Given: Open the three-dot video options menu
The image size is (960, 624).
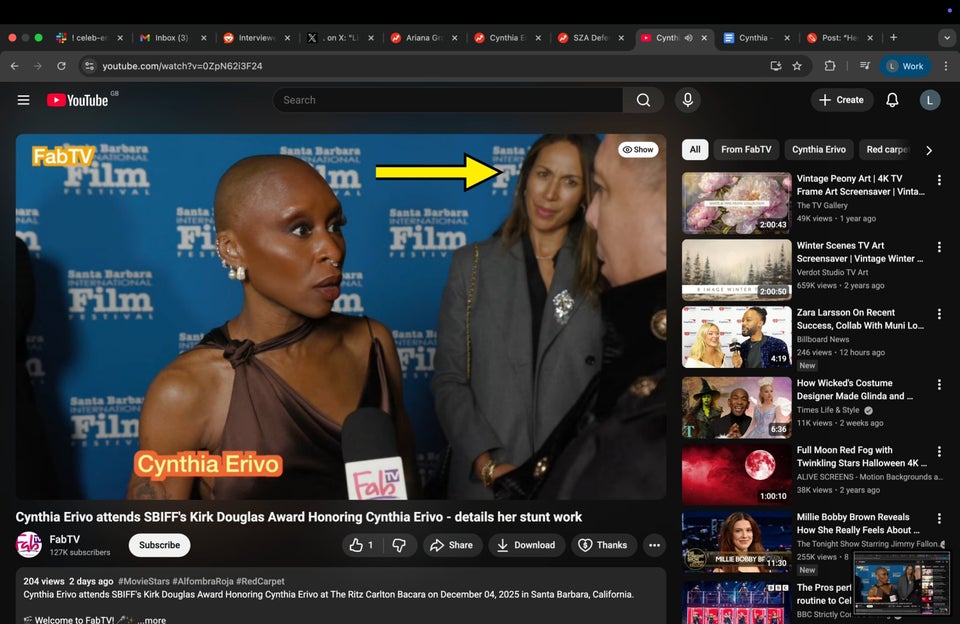Looking at the screenshot, I should point(655,545).
